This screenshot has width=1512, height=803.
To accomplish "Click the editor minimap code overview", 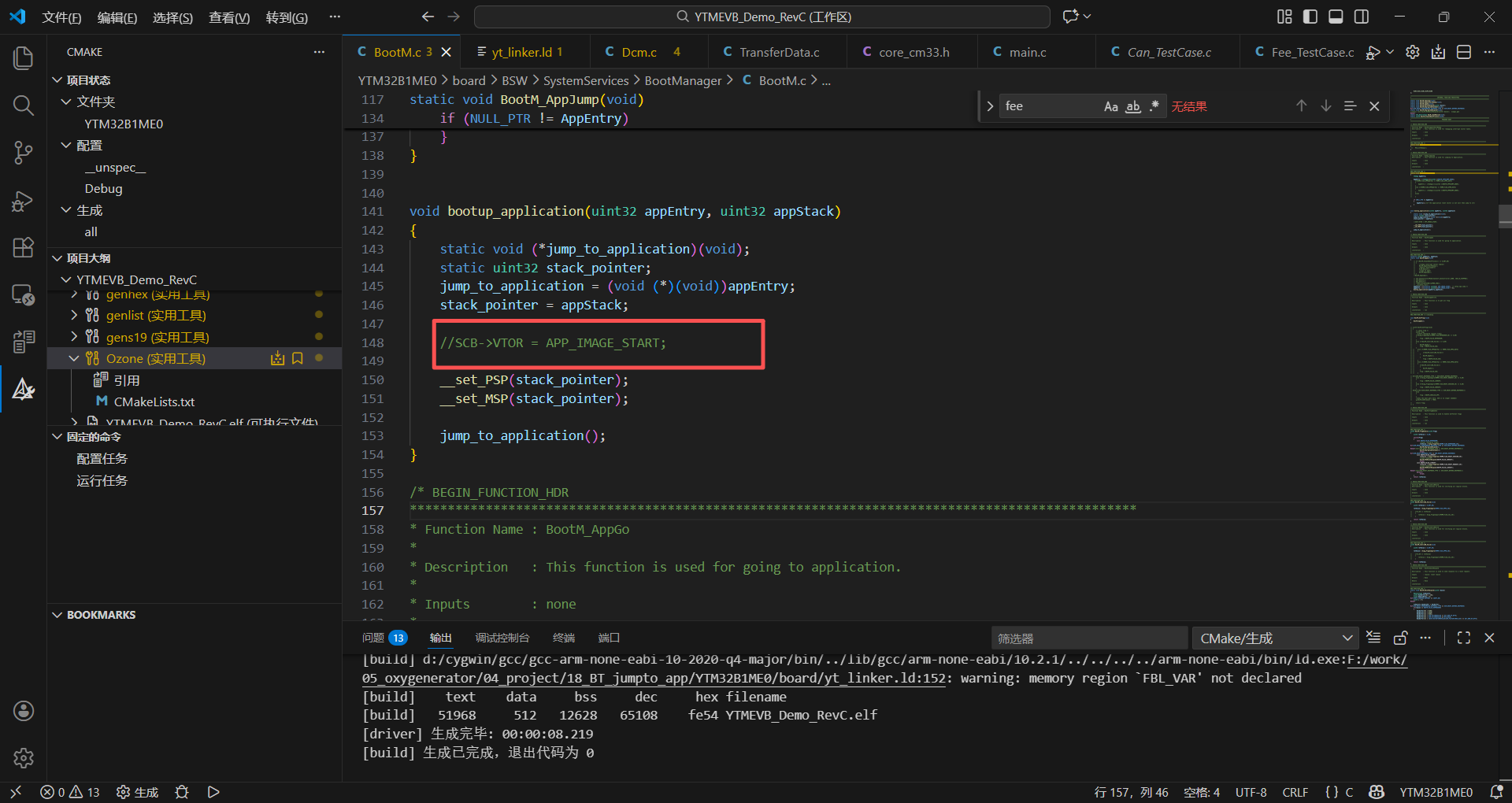I will [1453, 354].
